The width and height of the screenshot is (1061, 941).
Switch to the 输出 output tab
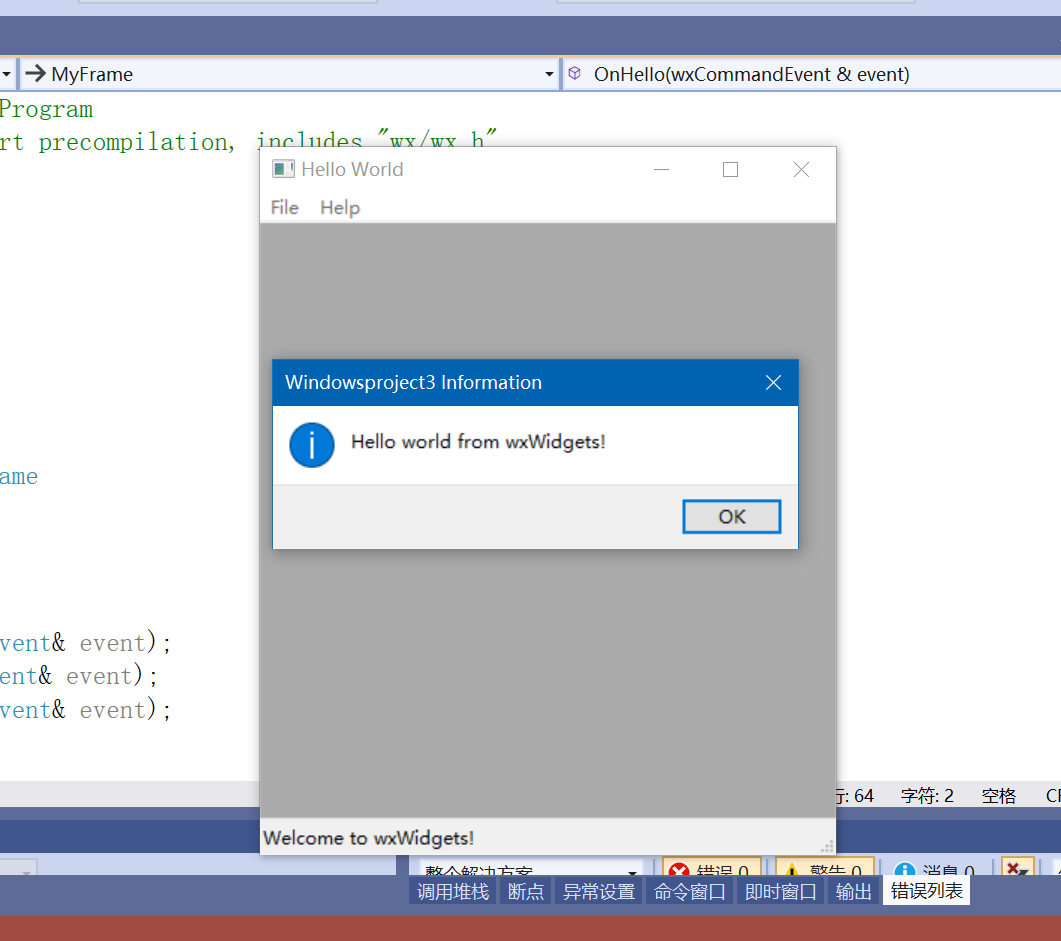(852, 890)
